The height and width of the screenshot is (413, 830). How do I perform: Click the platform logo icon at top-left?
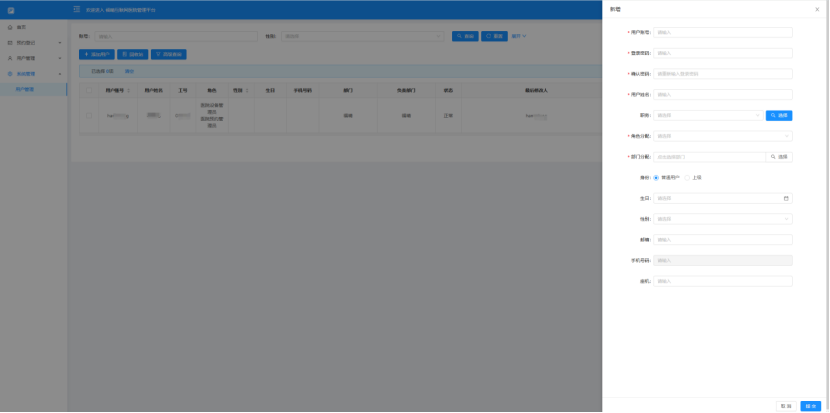11,9
